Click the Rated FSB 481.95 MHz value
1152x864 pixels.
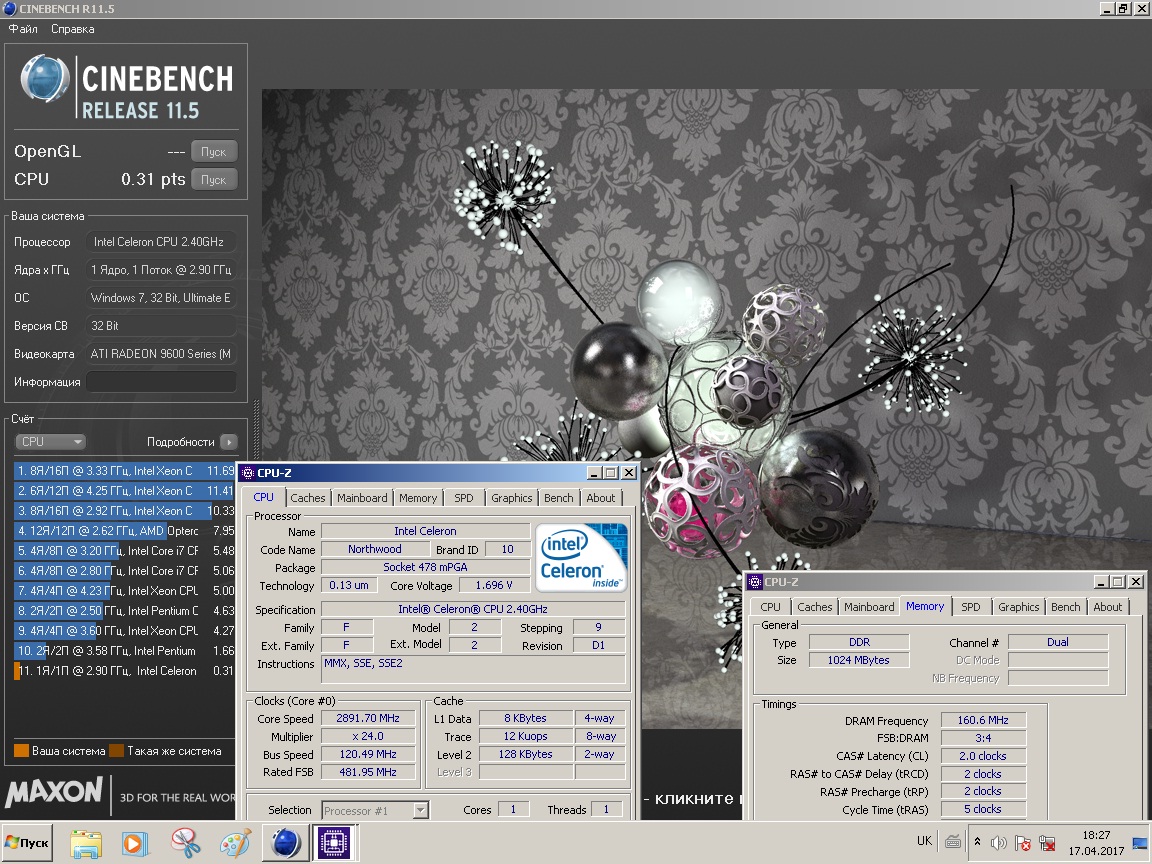[368, 772]
